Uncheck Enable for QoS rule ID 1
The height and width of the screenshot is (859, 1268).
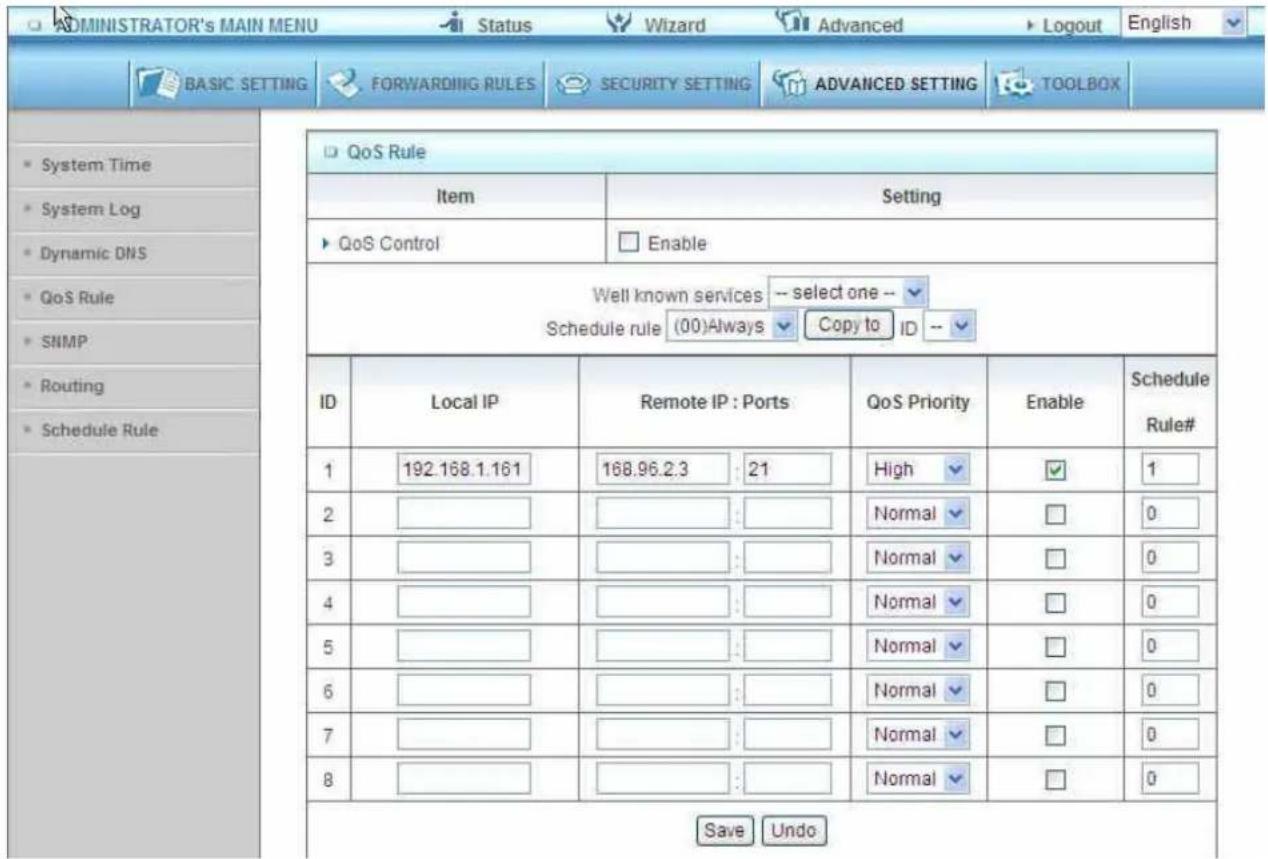point(1053,469)
